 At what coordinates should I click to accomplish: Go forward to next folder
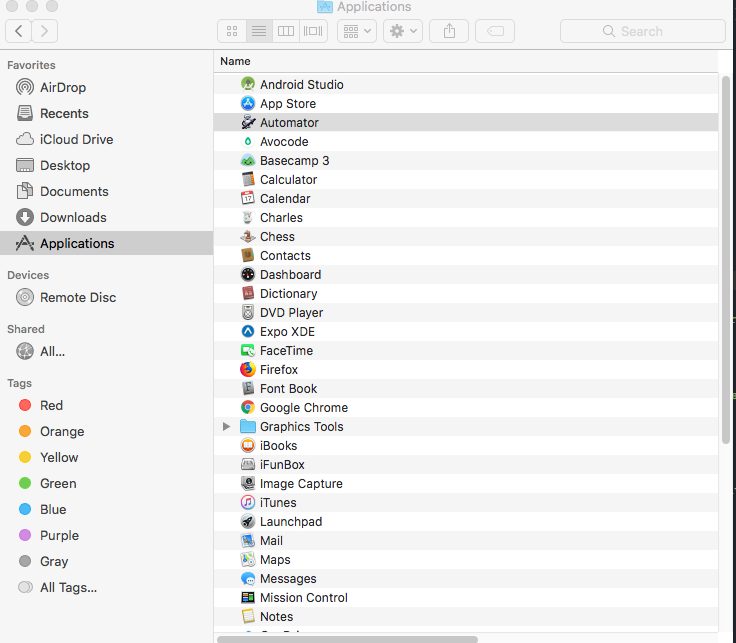[45, 31]
